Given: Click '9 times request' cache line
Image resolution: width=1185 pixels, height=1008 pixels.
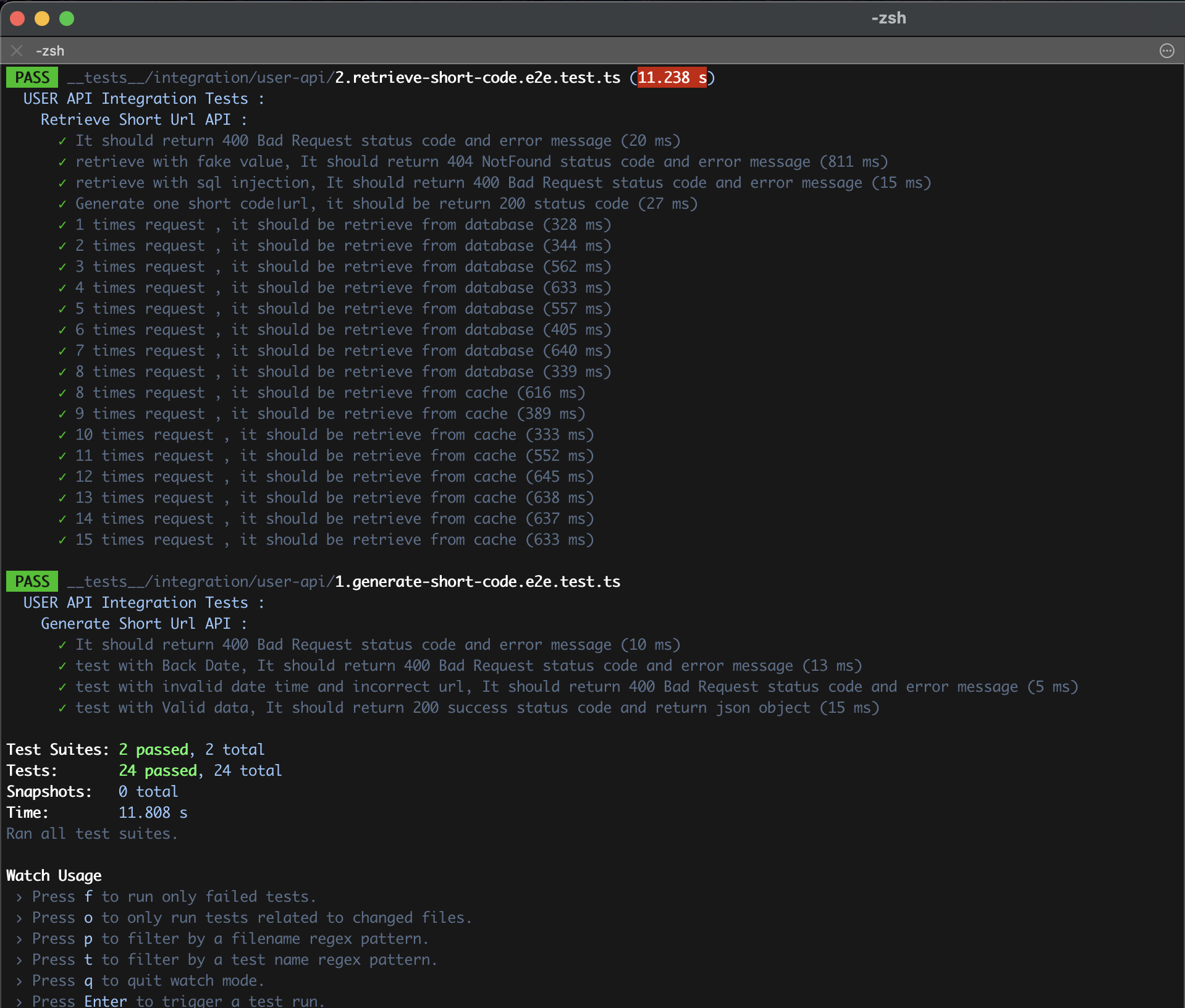Looking at the screenshot, I should (322, 413).
